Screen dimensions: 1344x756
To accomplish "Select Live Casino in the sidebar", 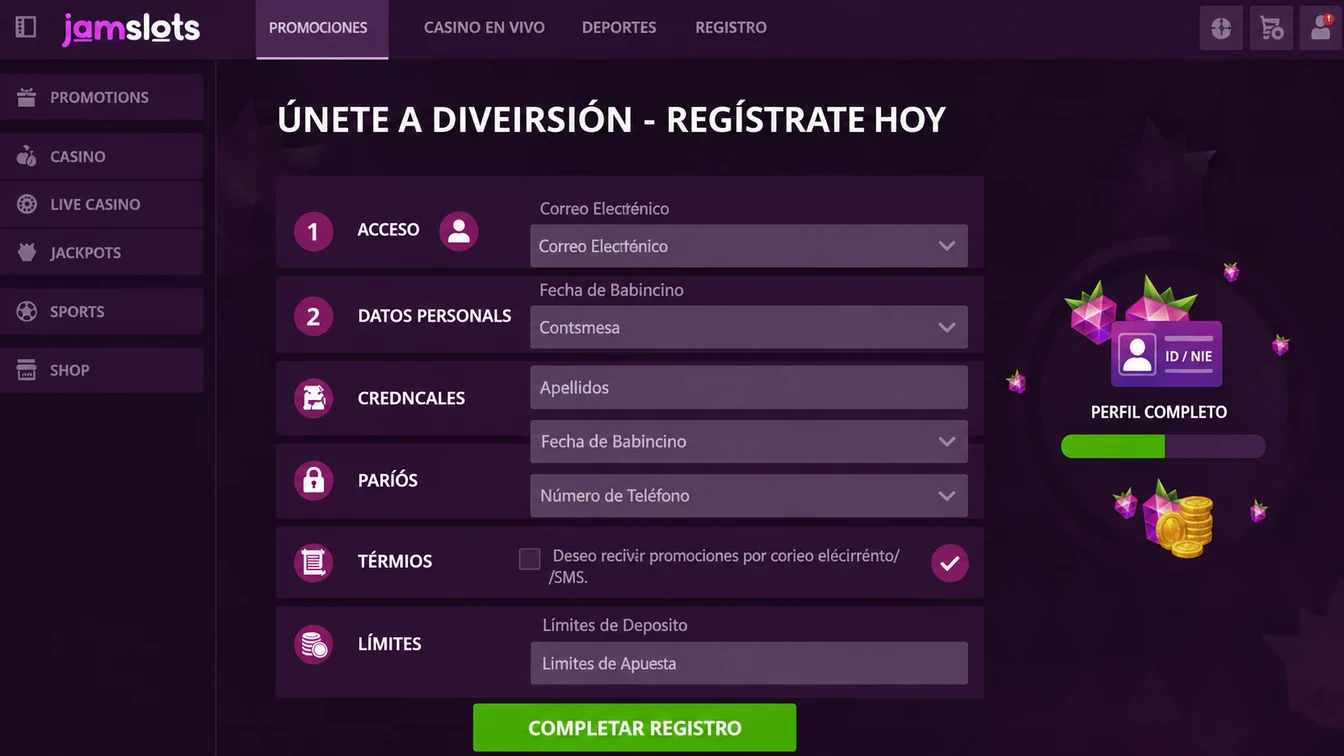I will [101, 204].
